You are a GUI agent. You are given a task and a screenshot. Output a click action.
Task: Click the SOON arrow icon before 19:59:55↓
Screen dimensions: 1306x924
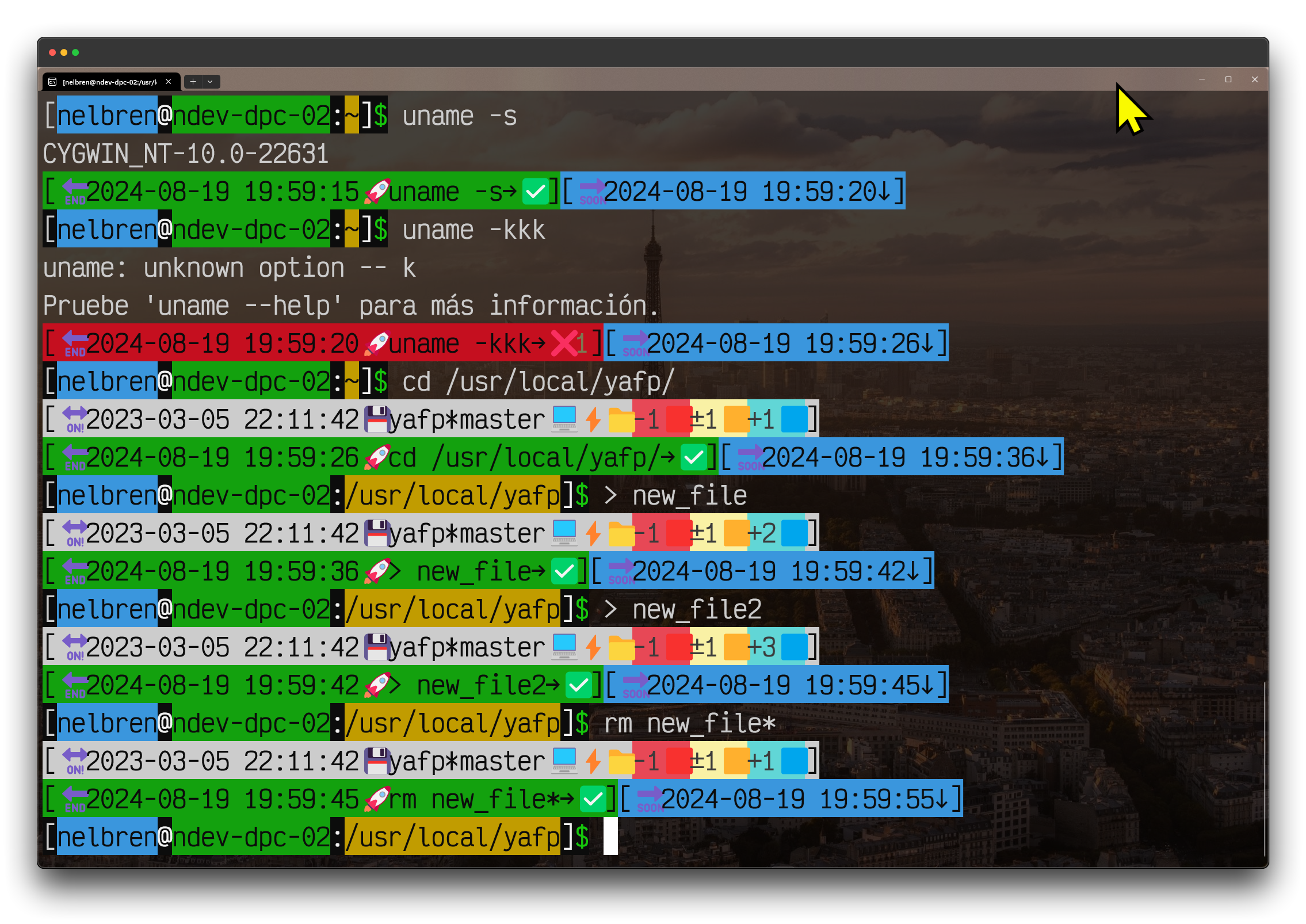(x=649, y=799)
